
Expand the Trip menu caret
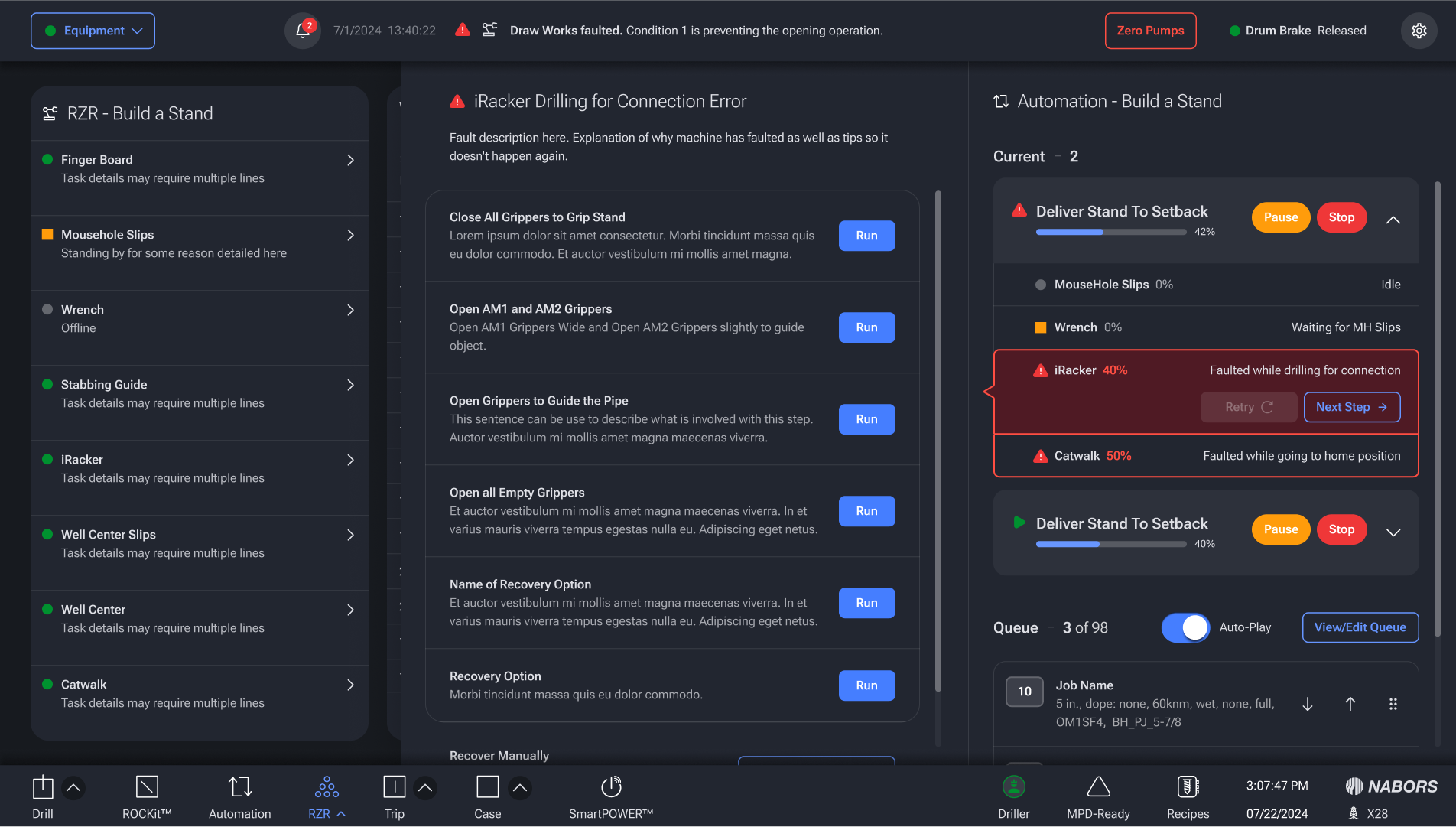425,787
